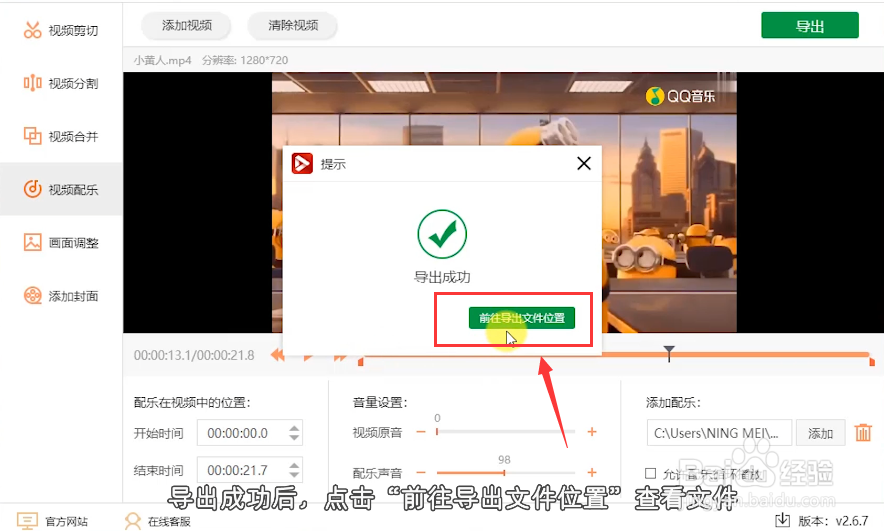Increase 结束时间 with the up arrow
884x531 pixels.
294,465
